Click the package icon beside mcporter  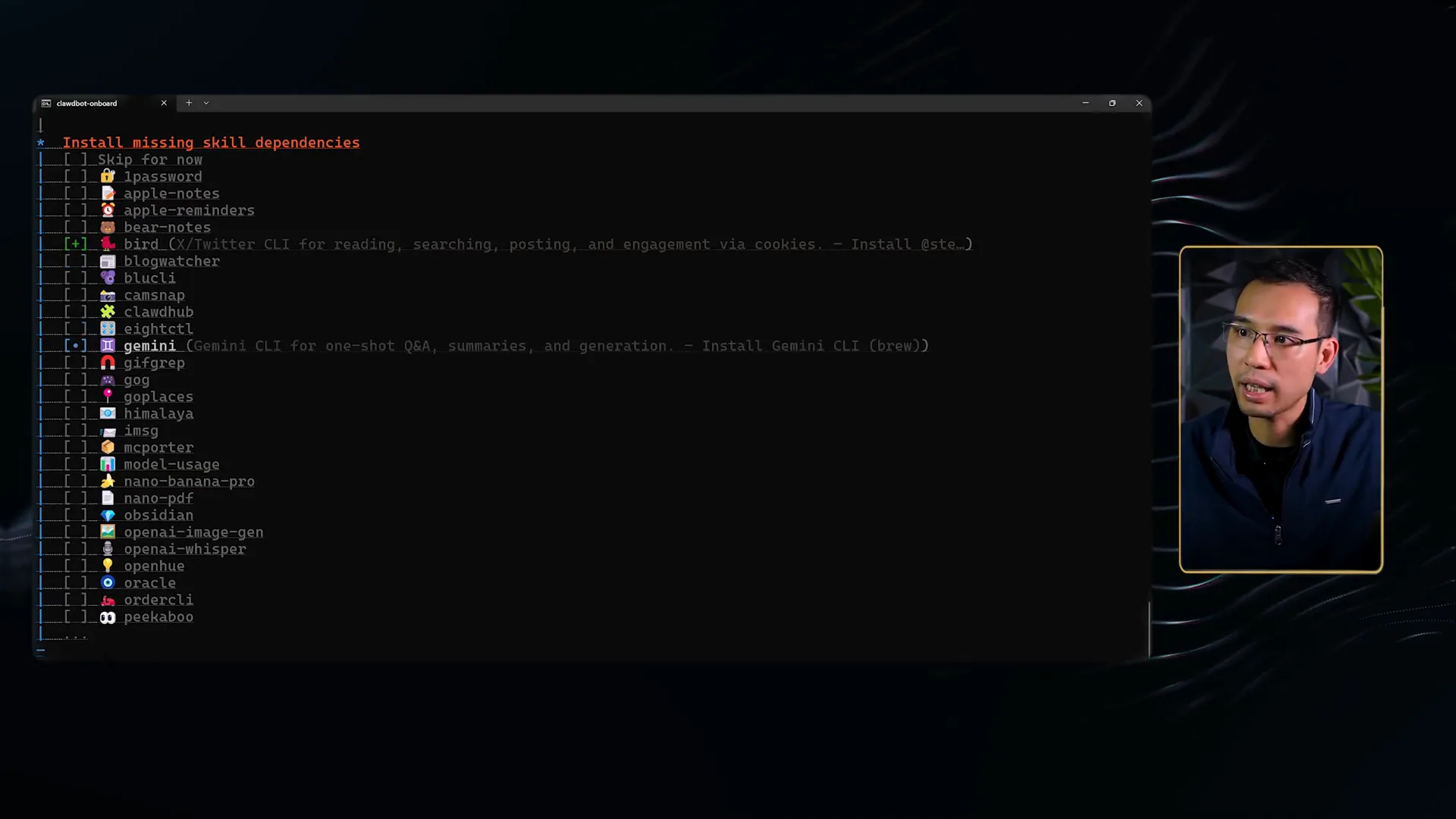[108, 447]
